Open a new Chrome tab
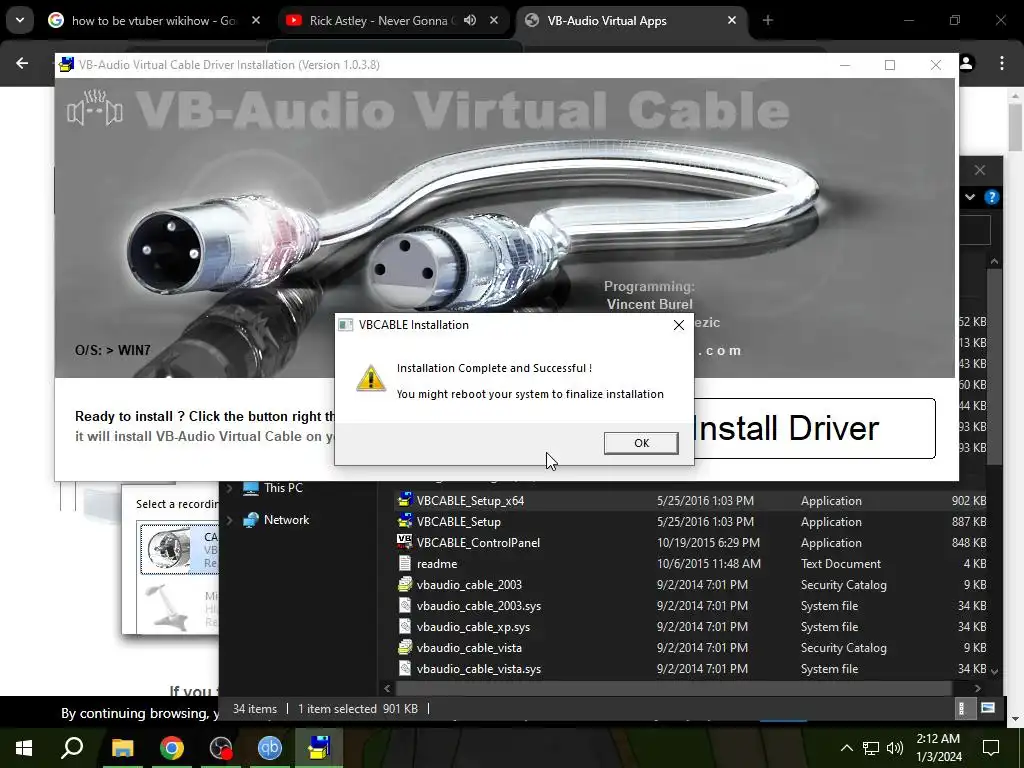 point(768,20)
